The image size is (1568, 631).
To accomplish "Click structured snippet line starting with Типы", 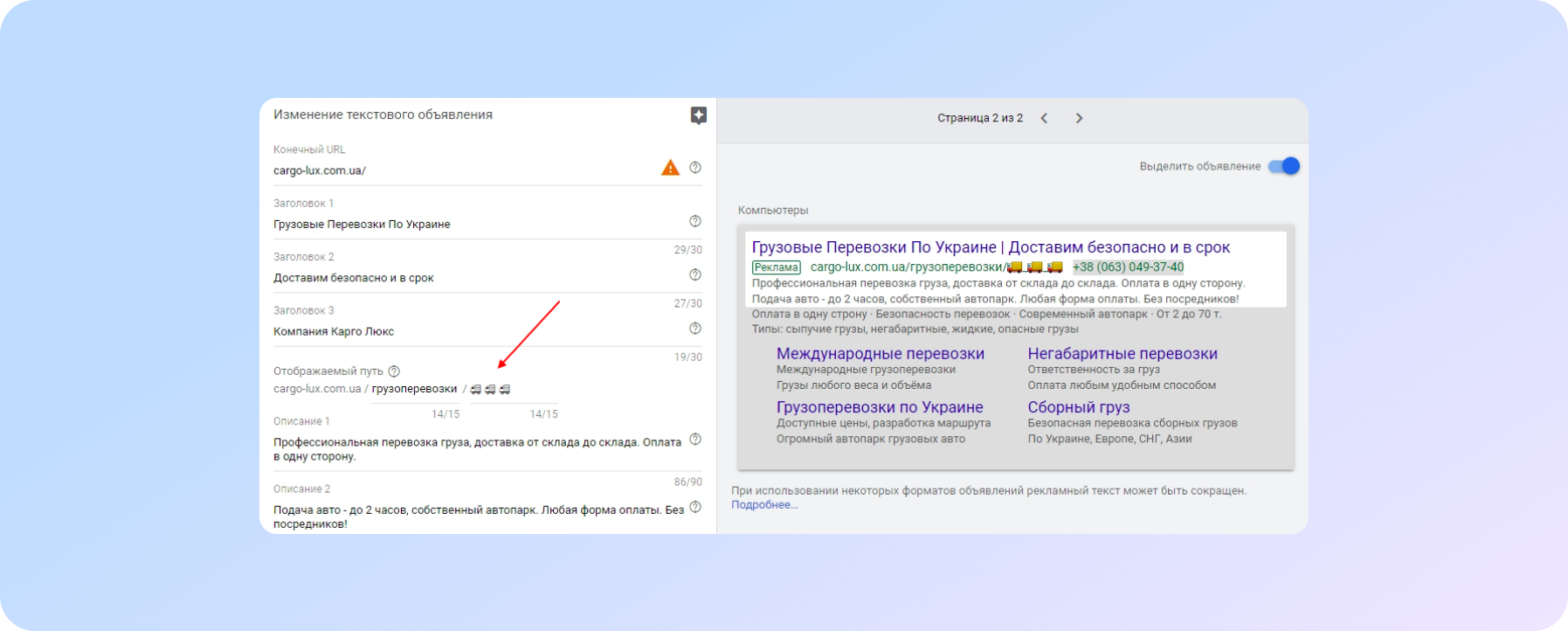I will point(915,329).
